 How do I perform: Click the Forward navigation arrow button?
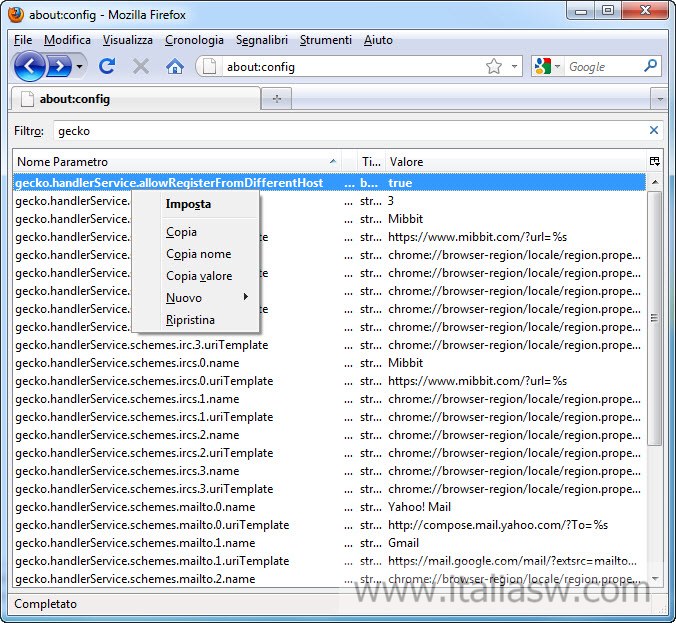coord(59,67)
